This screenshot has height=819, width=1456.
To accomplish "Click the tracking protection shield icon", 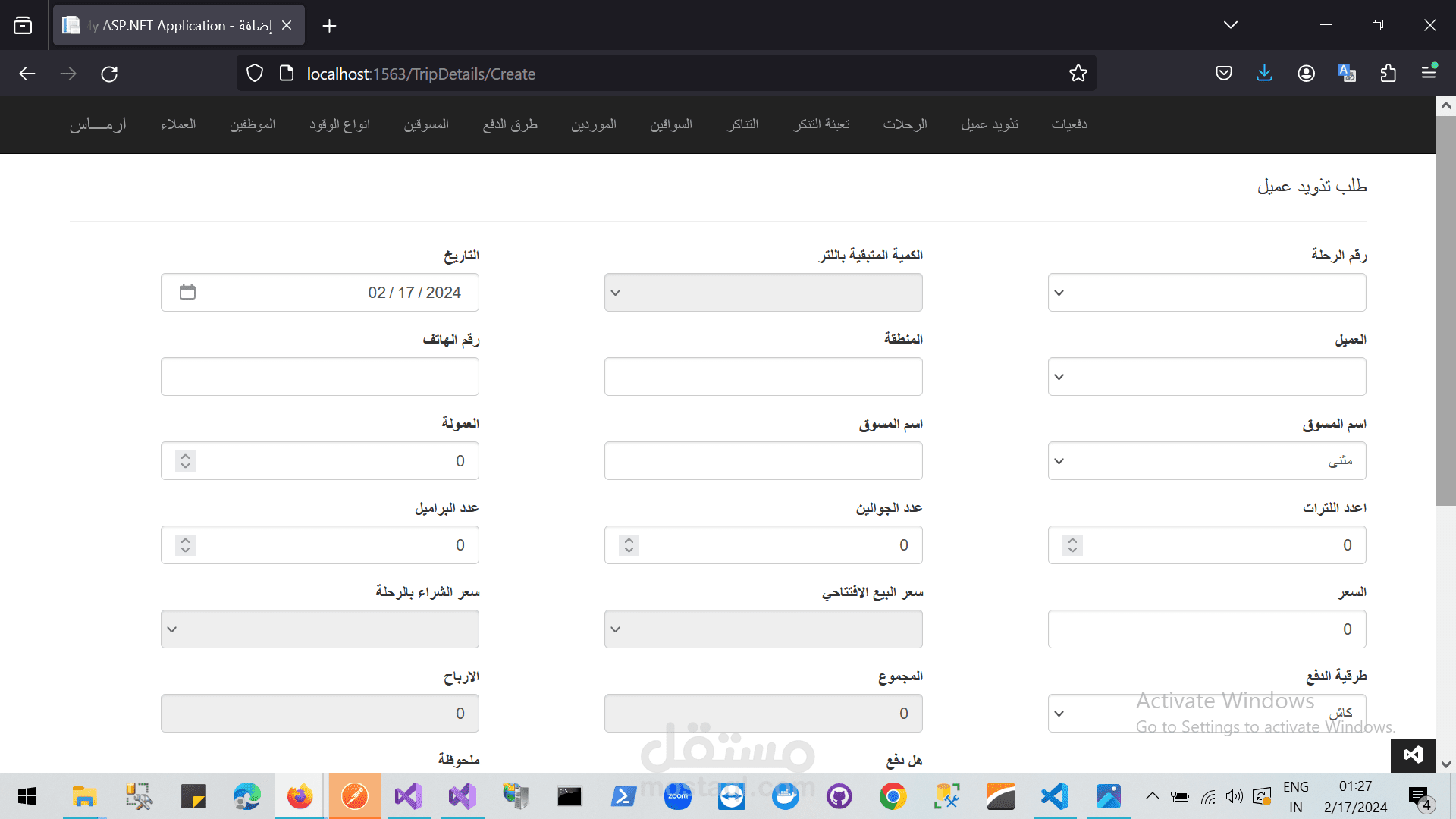I will [x=254, y=73].
